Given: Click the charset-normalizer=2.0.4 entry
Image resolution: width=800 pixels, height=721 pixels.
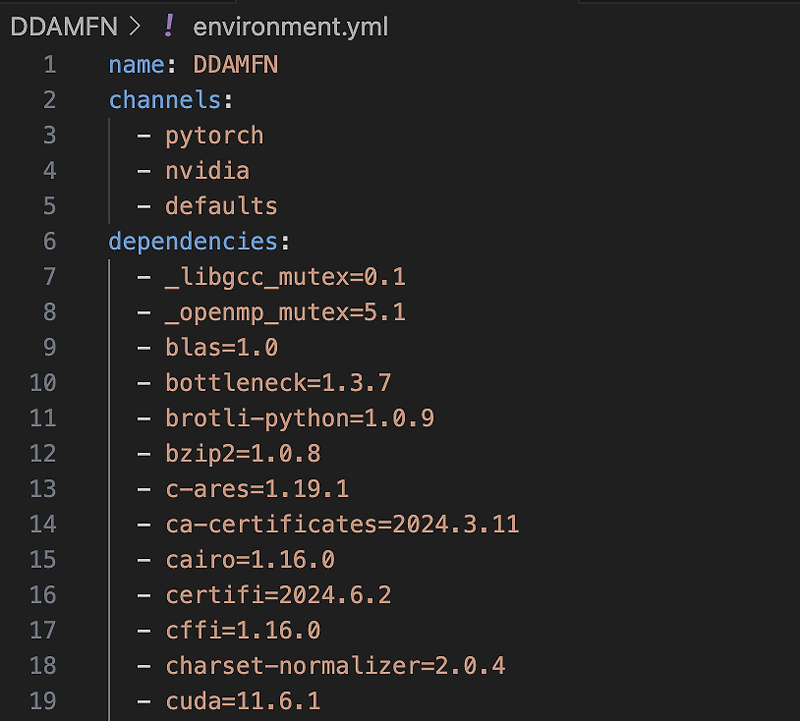Looking at the screenshot, I should 335,665.
